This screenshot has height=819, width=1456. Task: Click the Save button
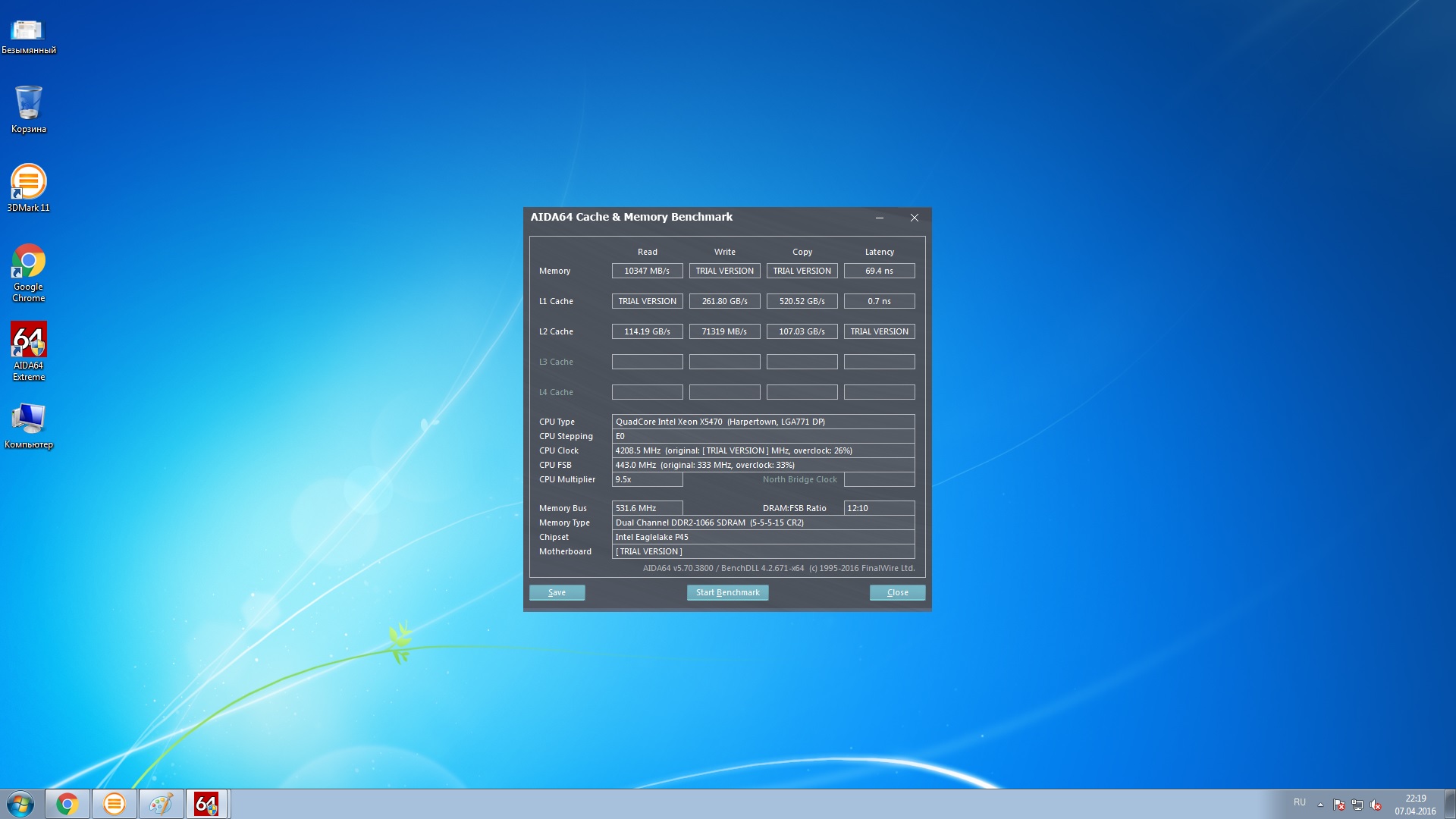(x=557, y=592)
